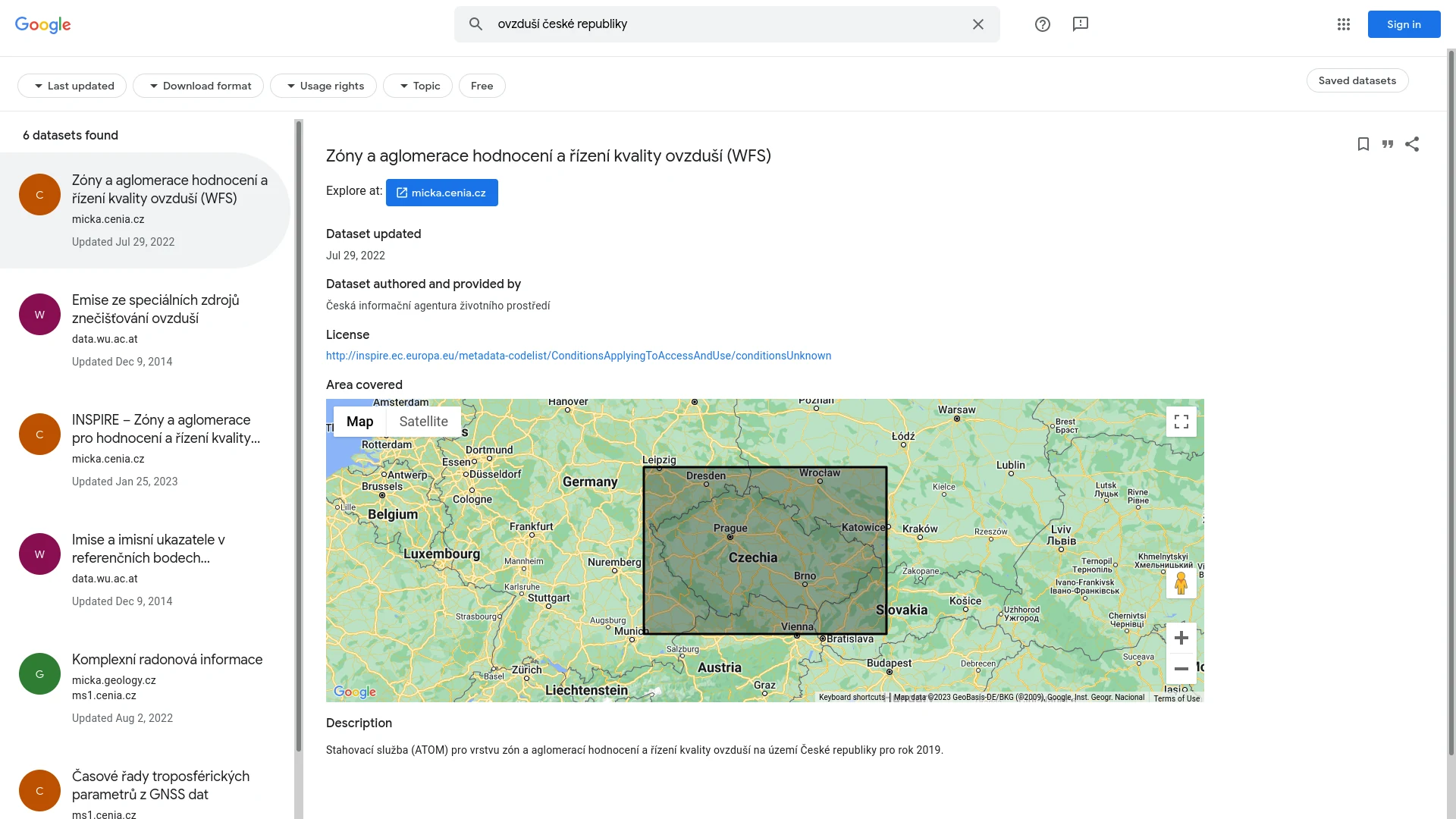Click the search magnifier icon
This screenshot has height=819, width=1456.
475,24
